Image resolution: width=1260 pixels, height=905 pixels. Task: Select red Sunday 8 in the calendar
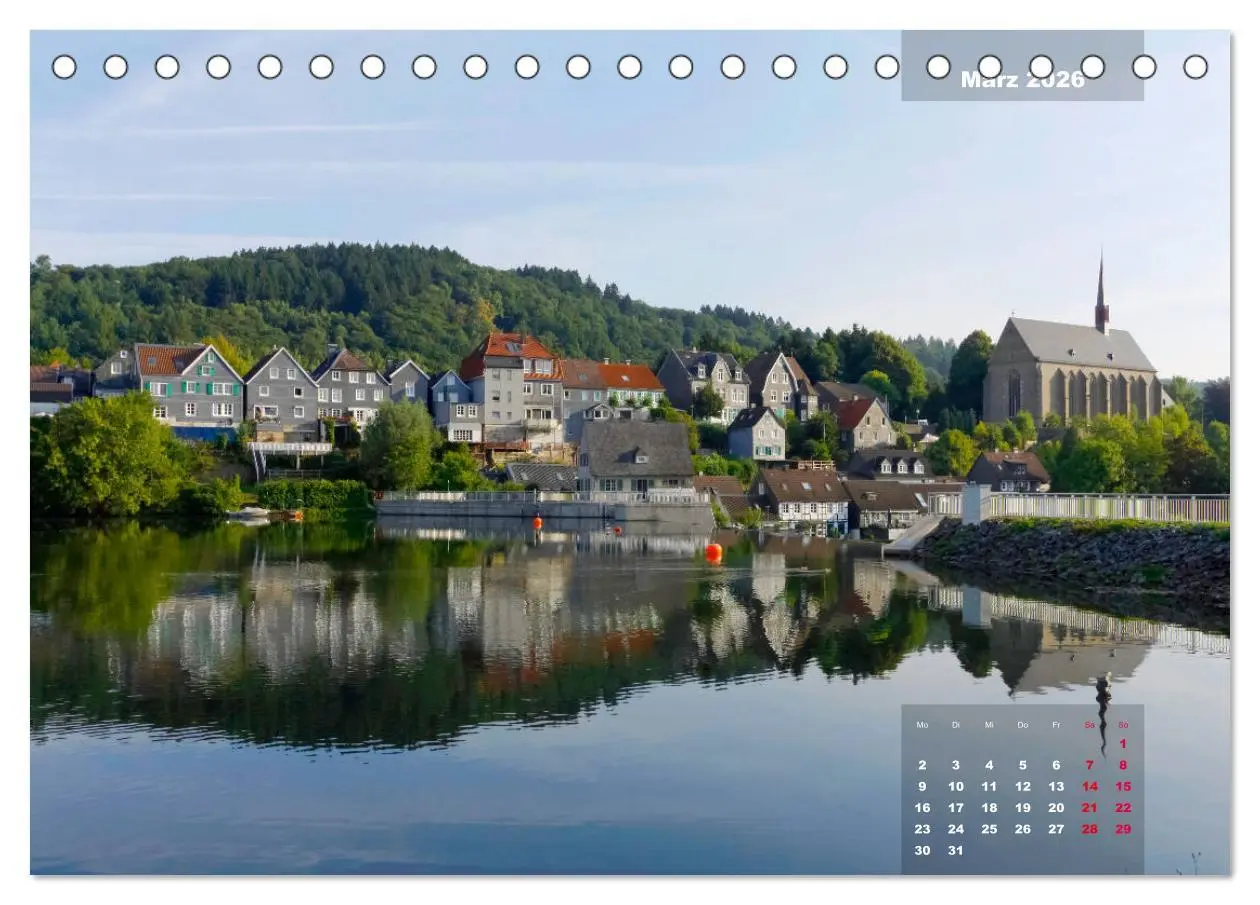tap(1123, 765)
